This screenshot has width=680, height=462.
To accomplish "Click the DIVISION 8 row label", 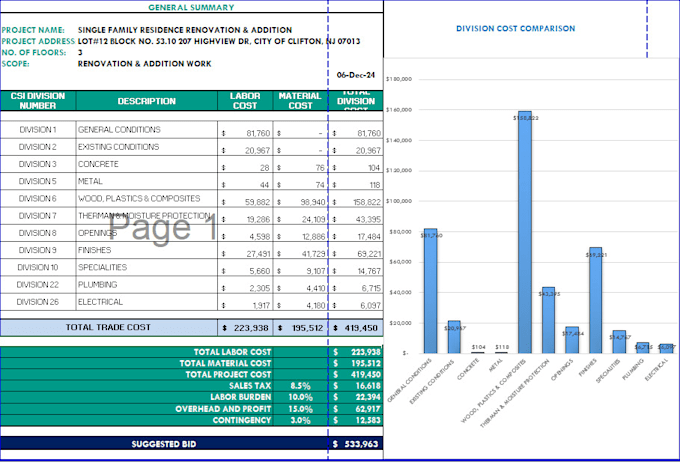I will coord(38,233).
